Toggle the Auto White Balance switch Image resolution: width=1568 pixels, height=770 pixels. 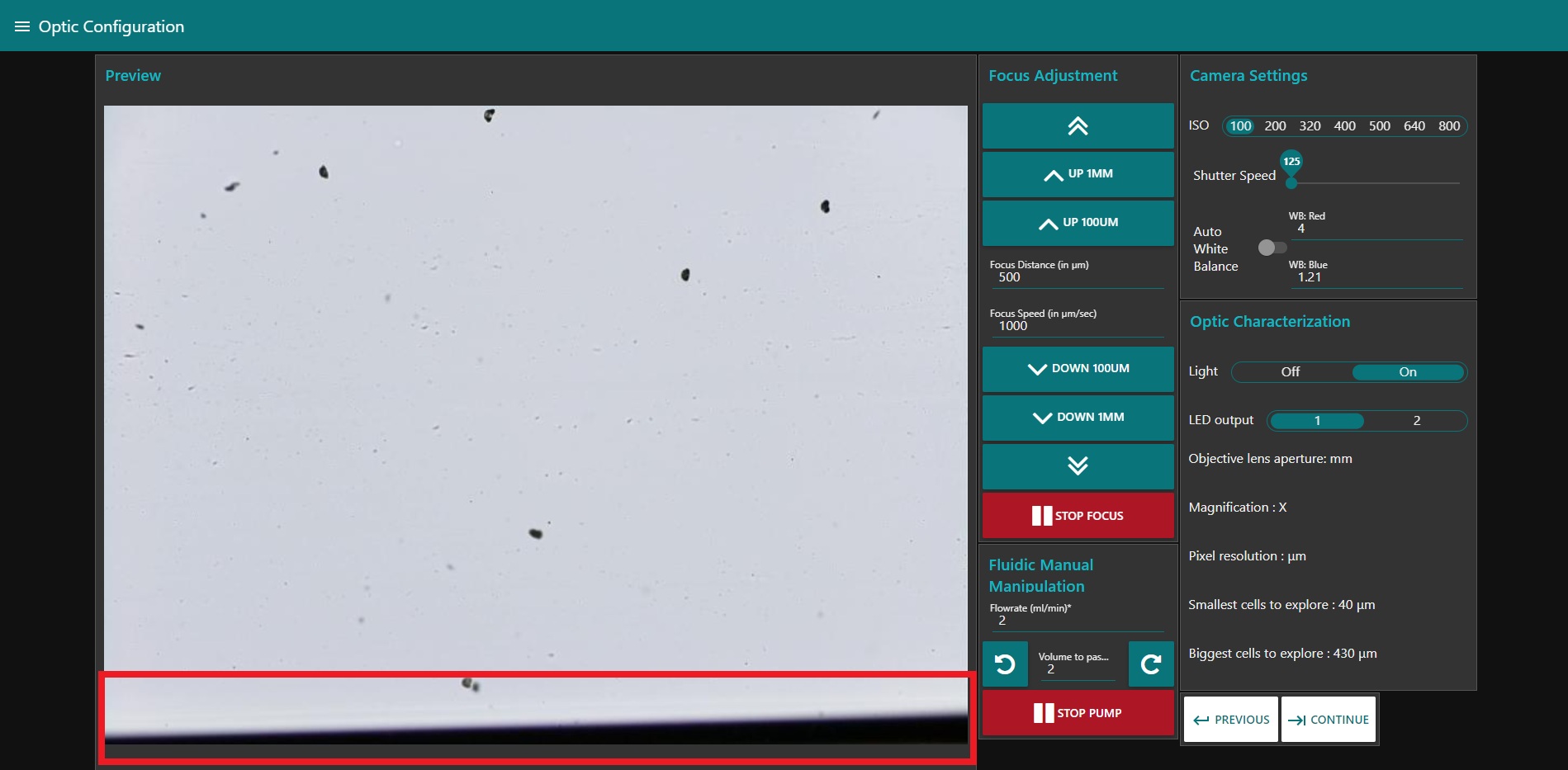tap(1272, 248)
